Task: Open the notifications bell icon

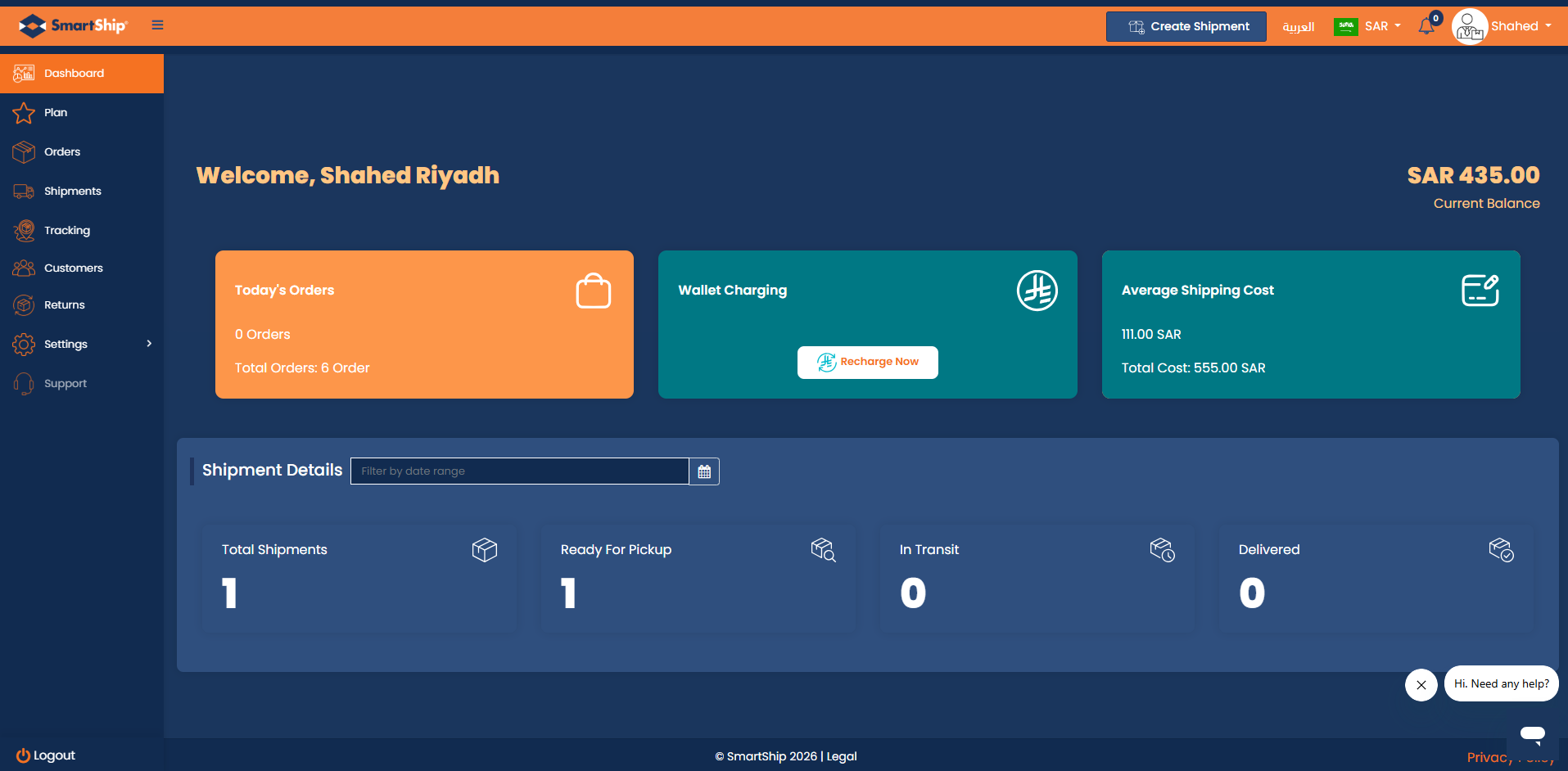Action: pyautogui.click(x=1426, y=26)
